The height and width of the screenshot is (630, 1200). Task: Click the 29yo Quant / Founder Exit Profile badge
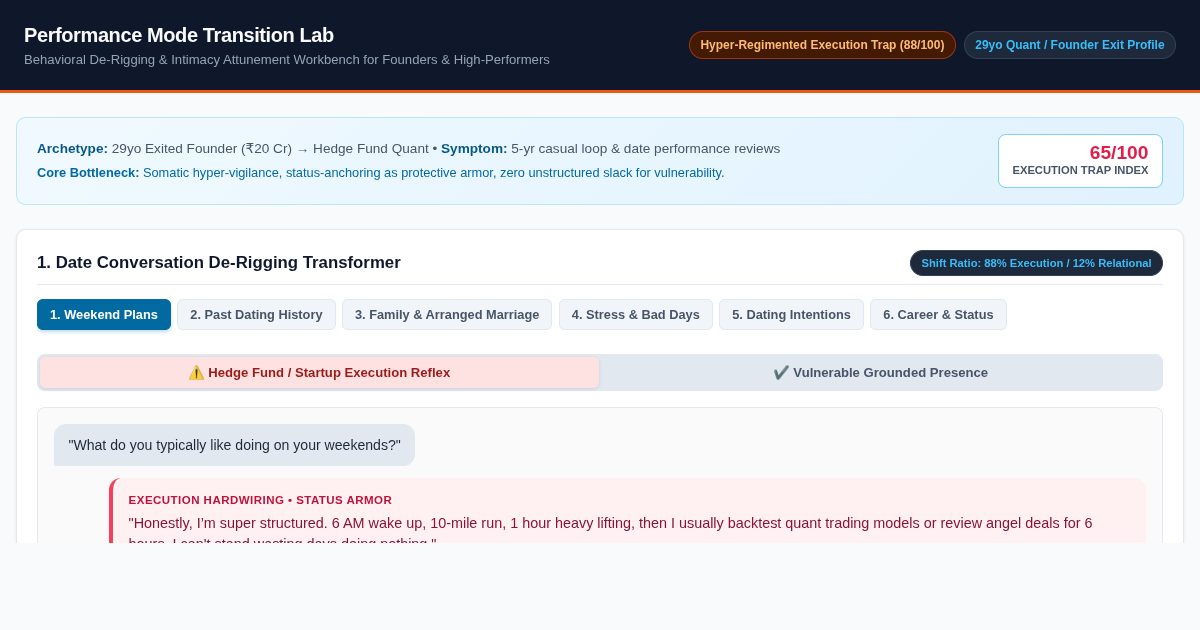click(1070, 45)
